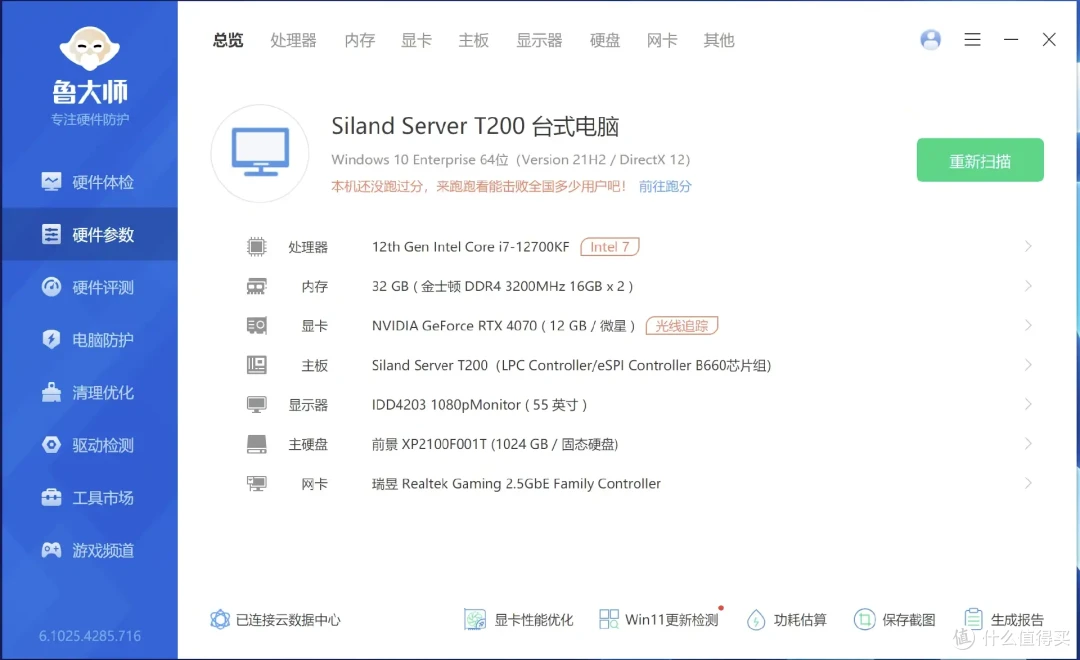Click the desktop computer monitor icon
The image size is (1080, 660).
coord(260,153)
